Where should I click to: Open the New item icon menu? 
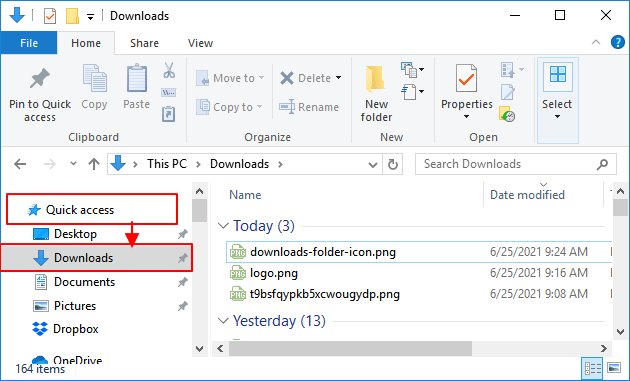pyautogui.click(x=413, y=70)
